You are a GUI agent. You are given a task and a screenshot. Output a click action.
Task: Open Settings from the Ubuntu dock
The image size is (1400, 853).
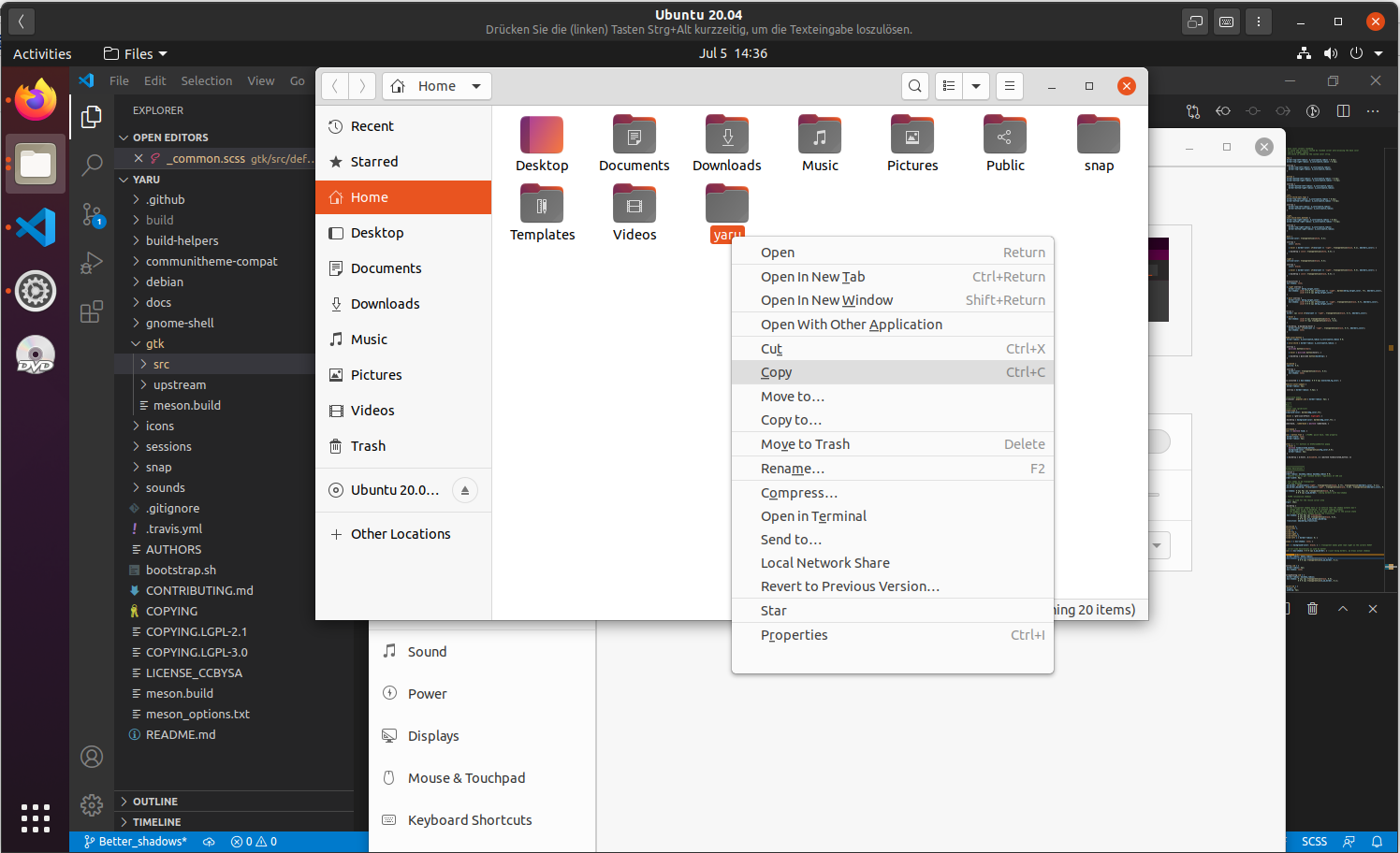pyautogui.click(x=36, y=291)
